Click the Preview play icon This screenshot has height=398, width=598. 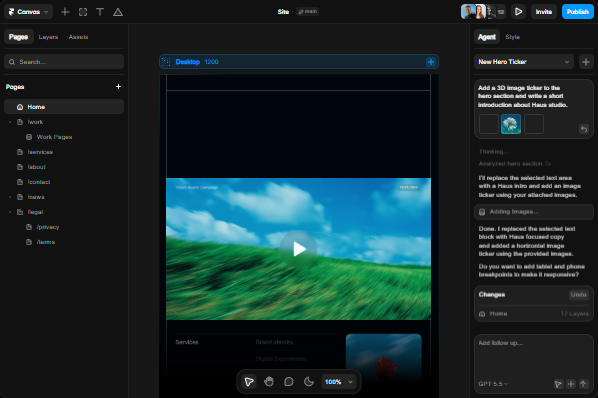click(518, 12)
